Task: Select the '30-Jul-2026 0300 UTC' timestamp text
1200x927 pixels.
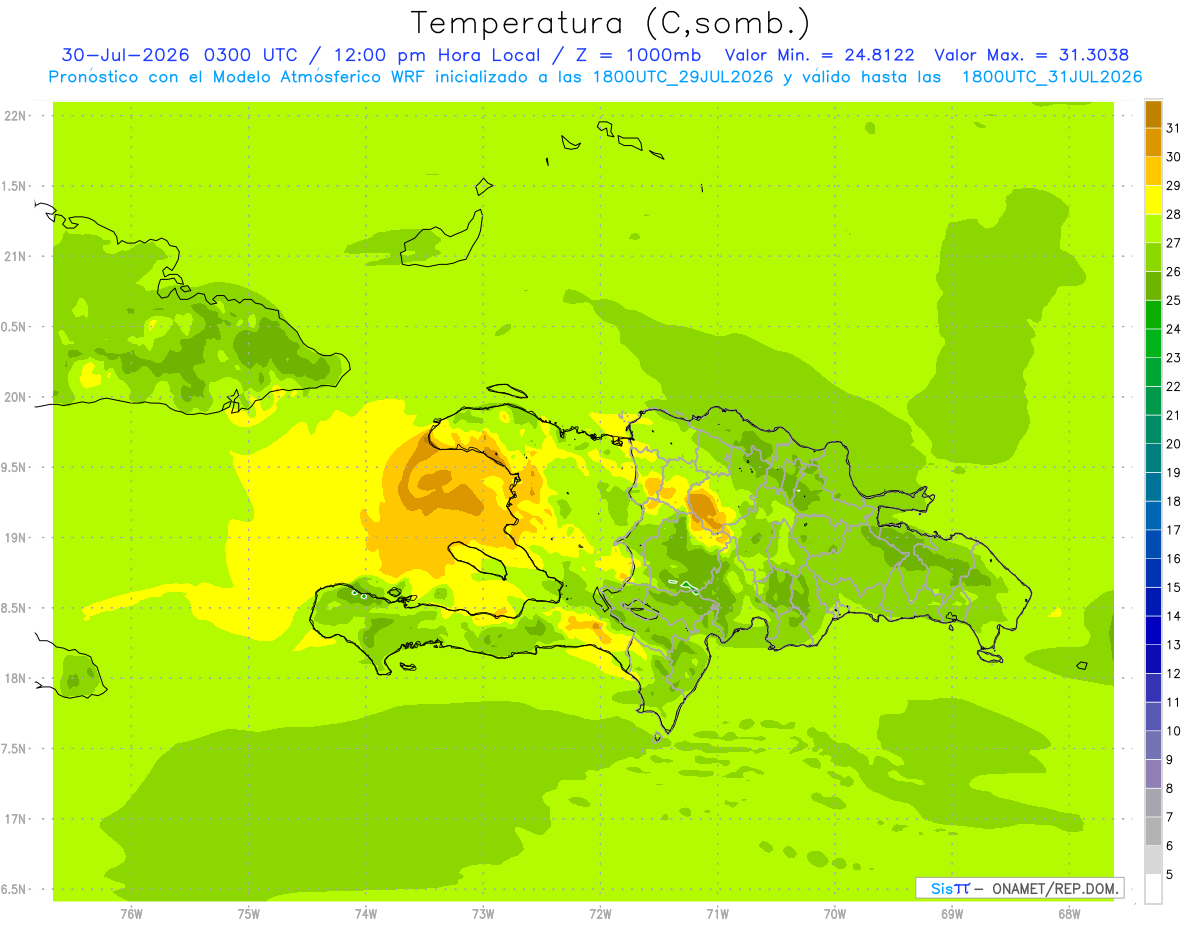Action: click(x=179, y=55)
